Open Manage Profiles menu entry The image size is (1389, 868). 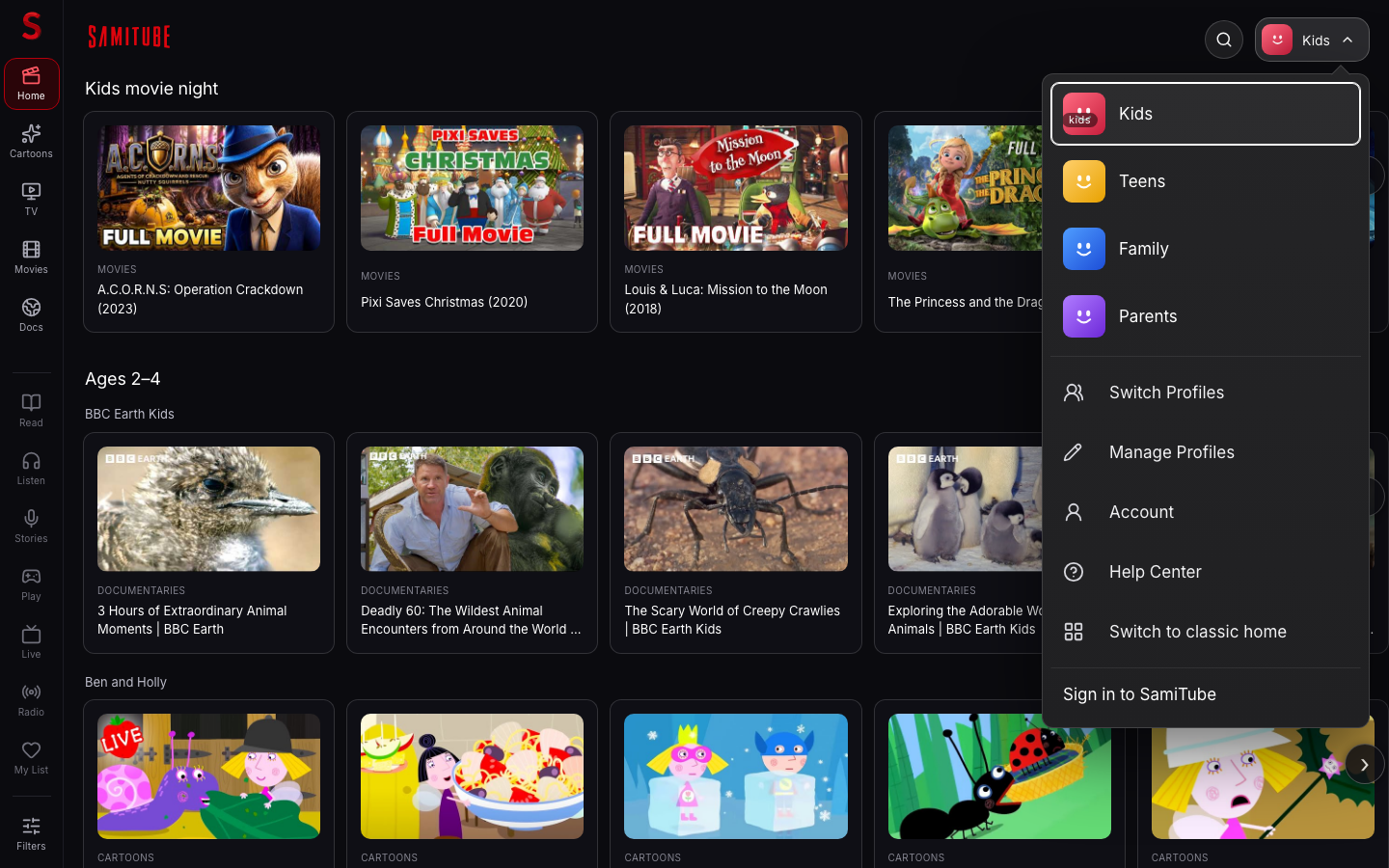pyautogui.click(x=1206, y=452)
